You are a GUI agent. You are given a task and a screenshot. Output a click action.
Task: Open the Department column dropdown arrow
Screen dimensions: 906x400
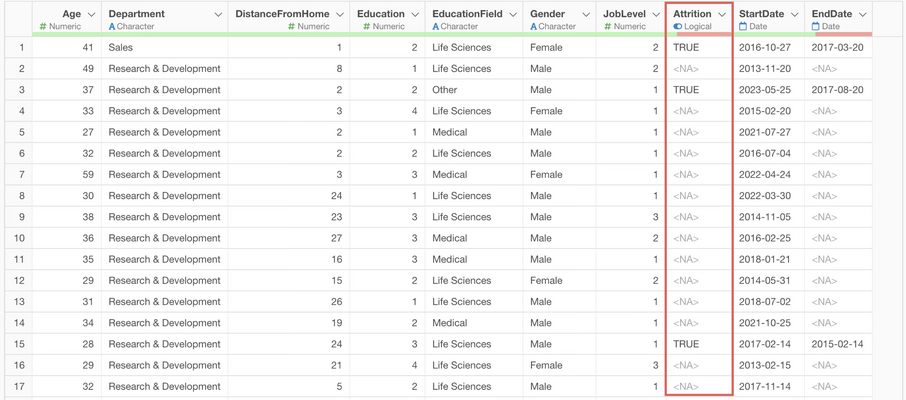pos(218,15)
